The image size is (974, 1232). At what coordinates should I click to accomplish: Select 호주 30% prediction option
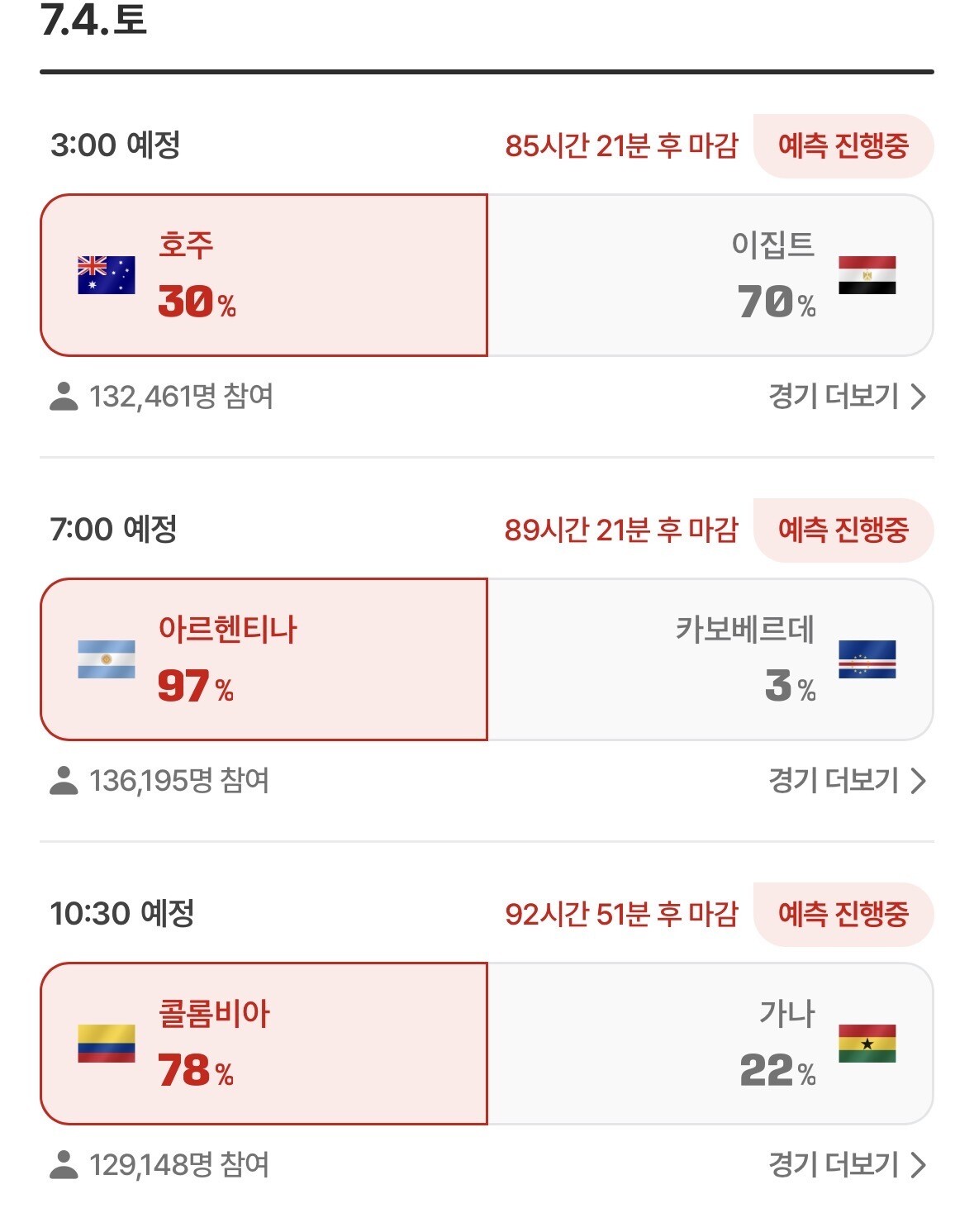(264, 275)
